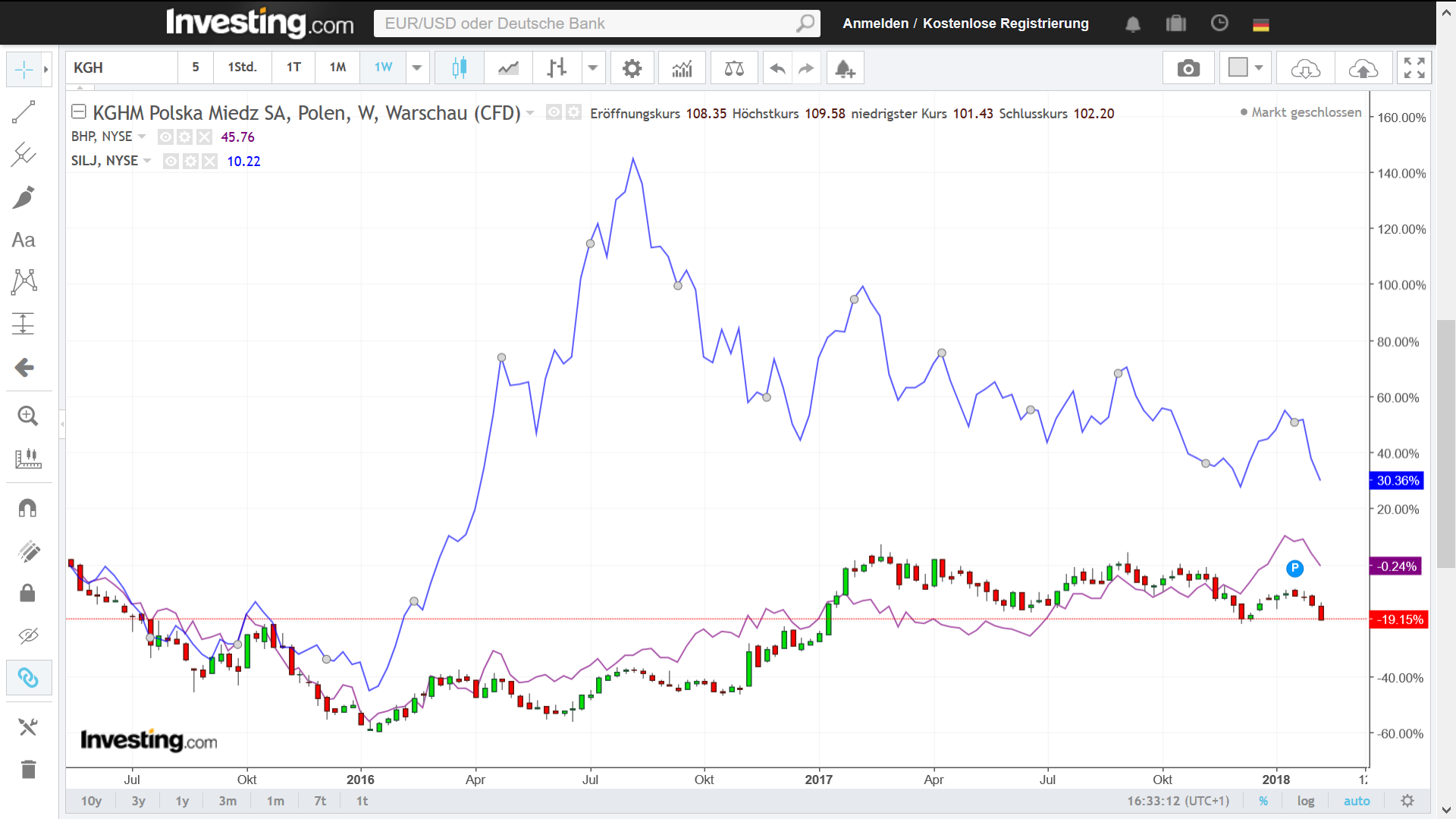
Task: Click the compare scales icon
Action: tap(733, 68)
